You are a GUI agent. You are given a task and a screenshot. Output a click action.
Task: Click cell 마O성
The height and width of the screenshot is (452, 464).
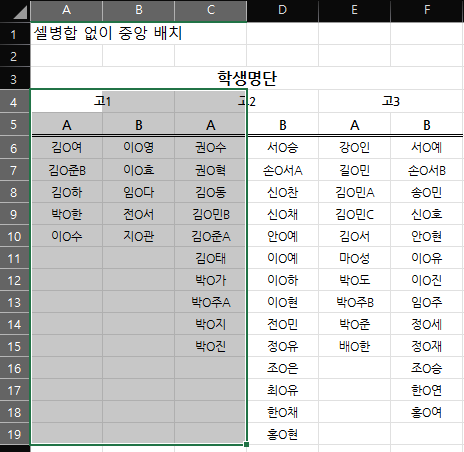coord(354,258)
